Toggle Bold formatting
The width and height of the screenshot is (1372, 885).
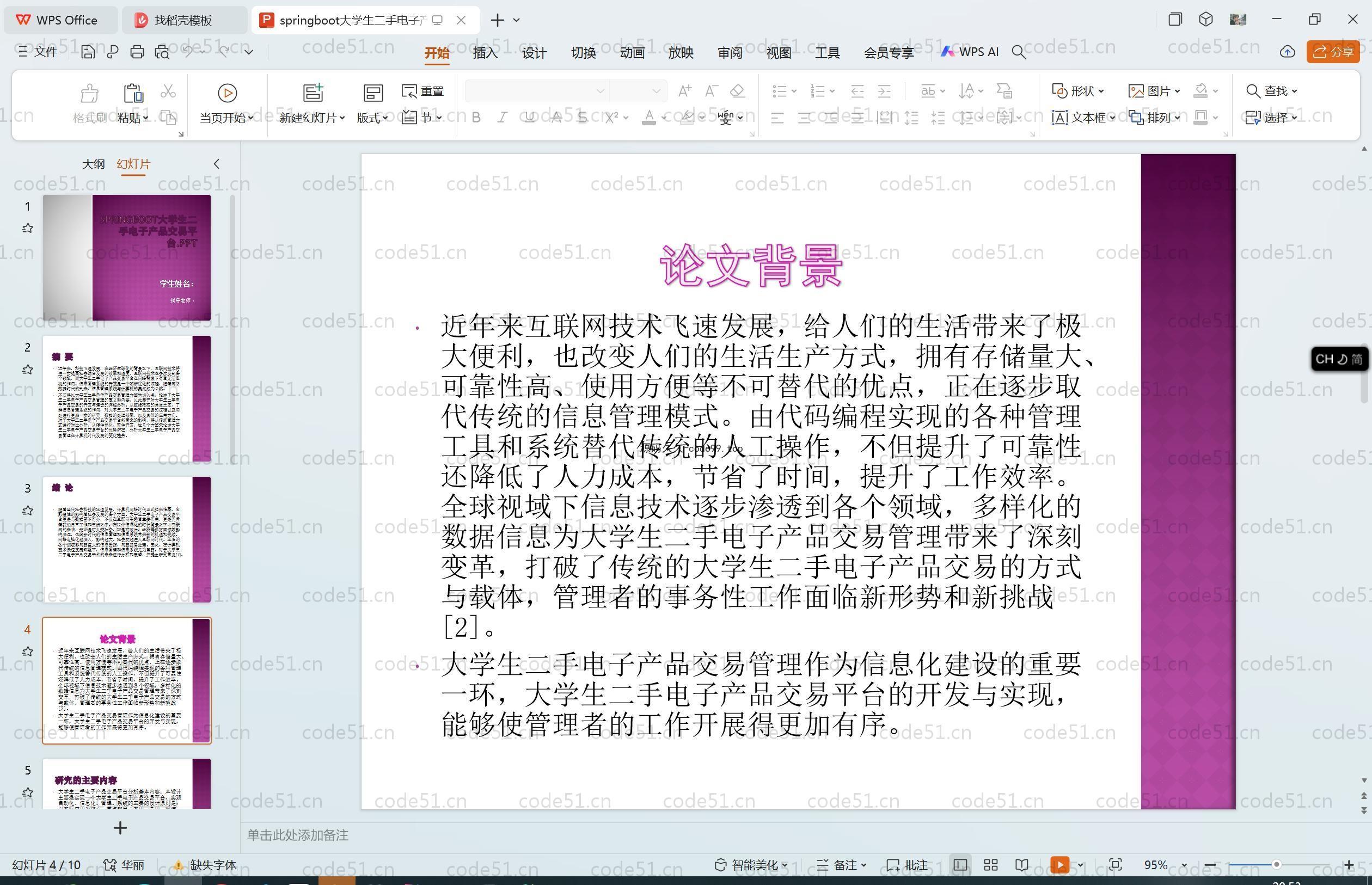[x=476, y=118]
